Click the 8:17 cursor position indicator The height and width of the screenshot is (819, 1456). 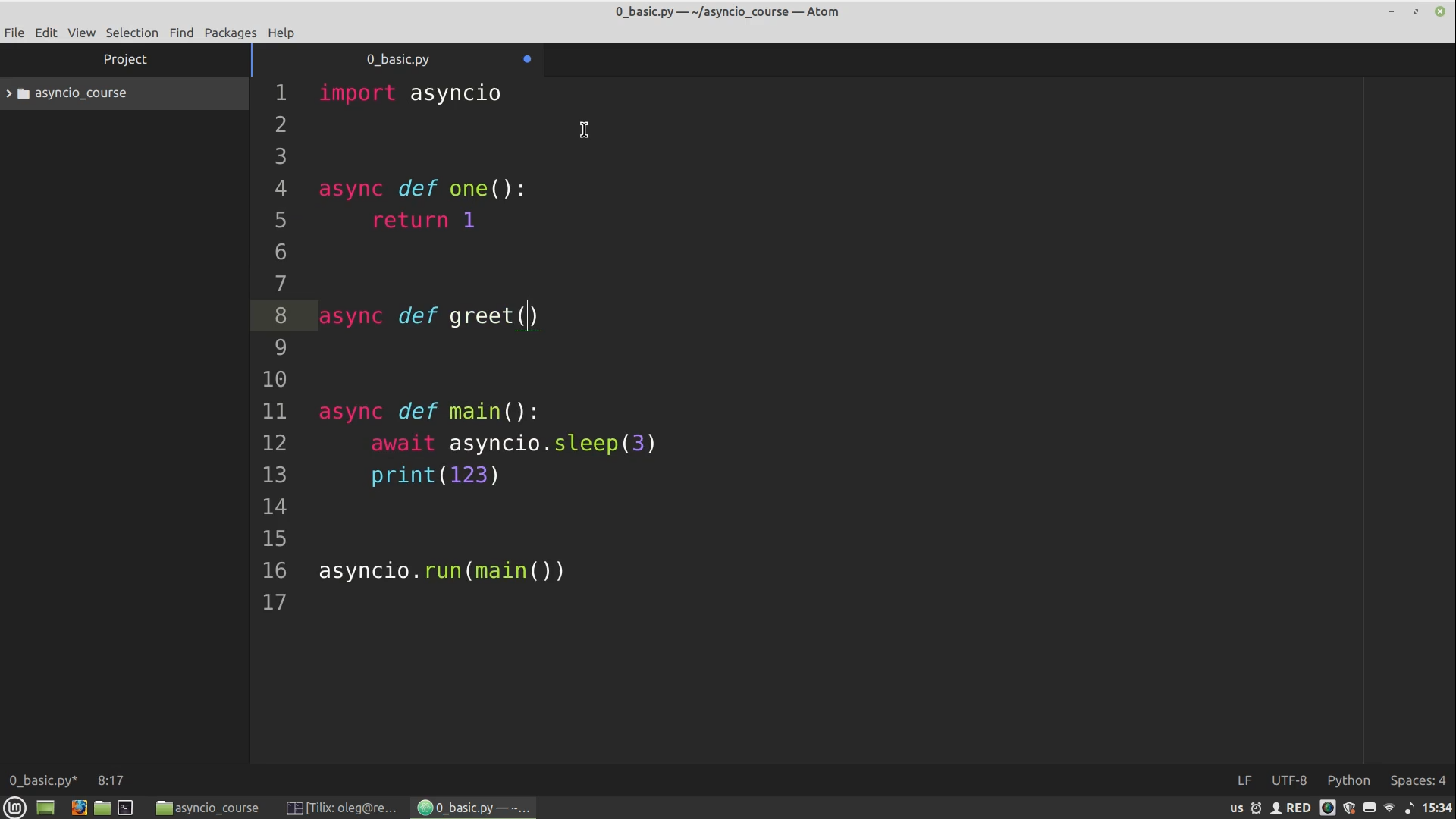pyautogui.click(x=111, y=780)
